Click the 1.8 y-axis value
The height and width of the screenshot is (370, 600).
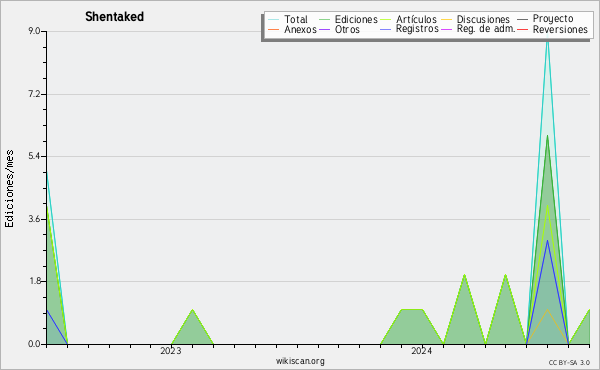coord(34,281)
